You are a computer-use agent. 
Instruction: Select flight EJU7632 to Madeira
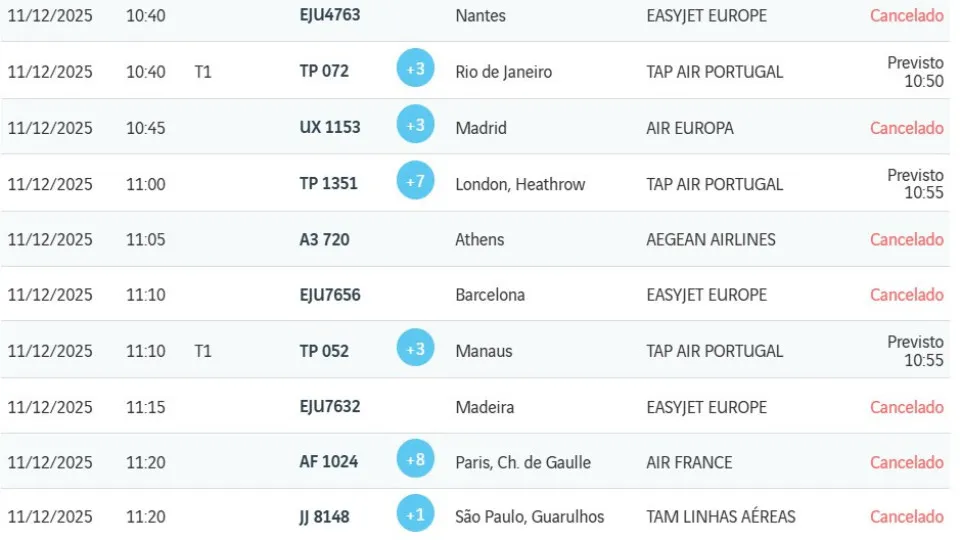330,407
